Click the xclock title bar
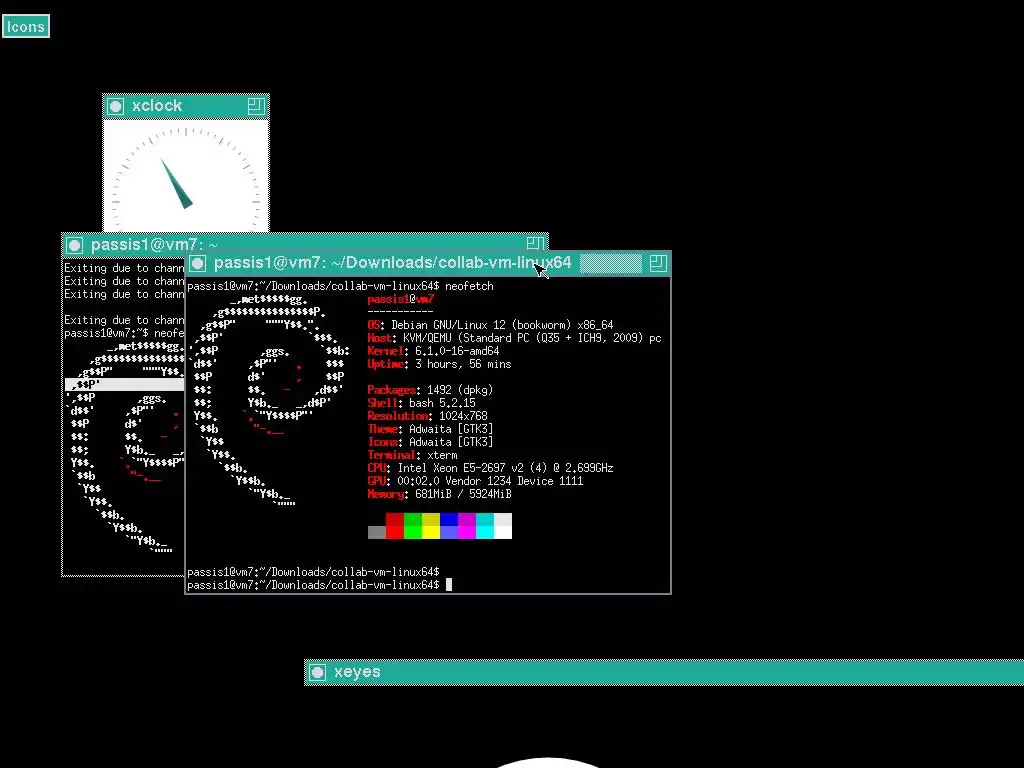The image size is (1024, 768). [186, 106]
